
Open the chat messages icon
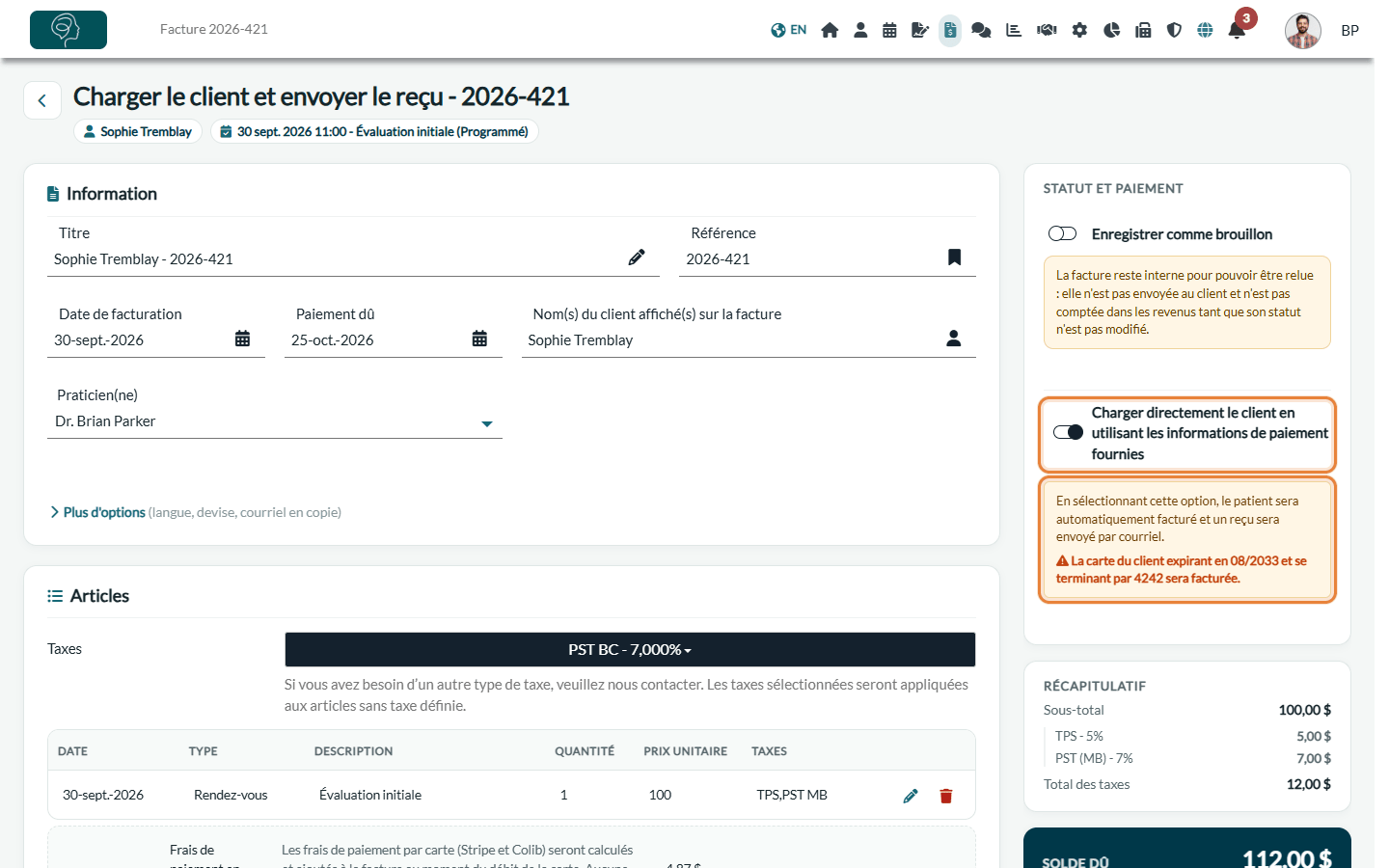981,30
